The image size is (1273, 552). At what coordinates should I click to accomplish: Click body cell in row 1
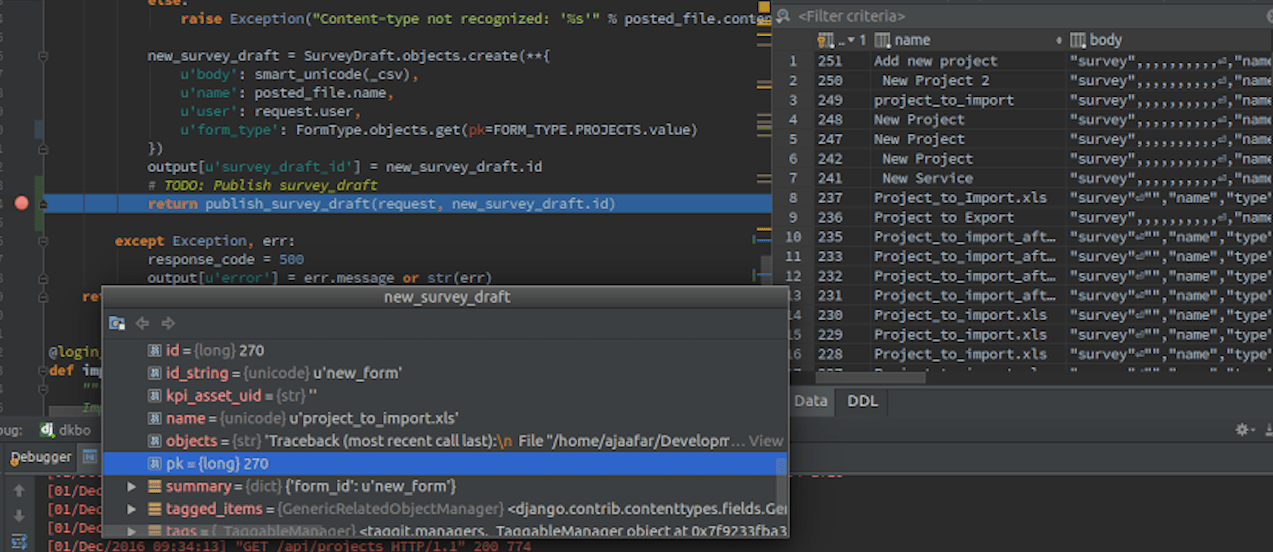(x=1169, y=61)
